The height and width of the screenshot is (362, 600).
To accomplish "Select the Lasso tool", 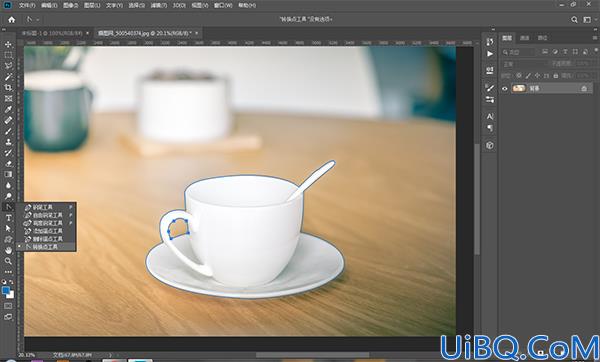I will [x=8, y=66].
